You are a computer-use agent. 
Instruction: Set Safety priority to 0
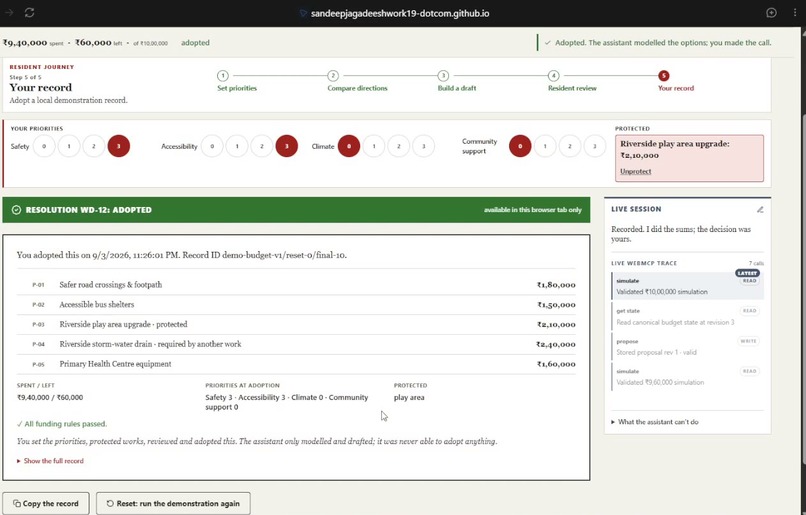coord(44,146)
